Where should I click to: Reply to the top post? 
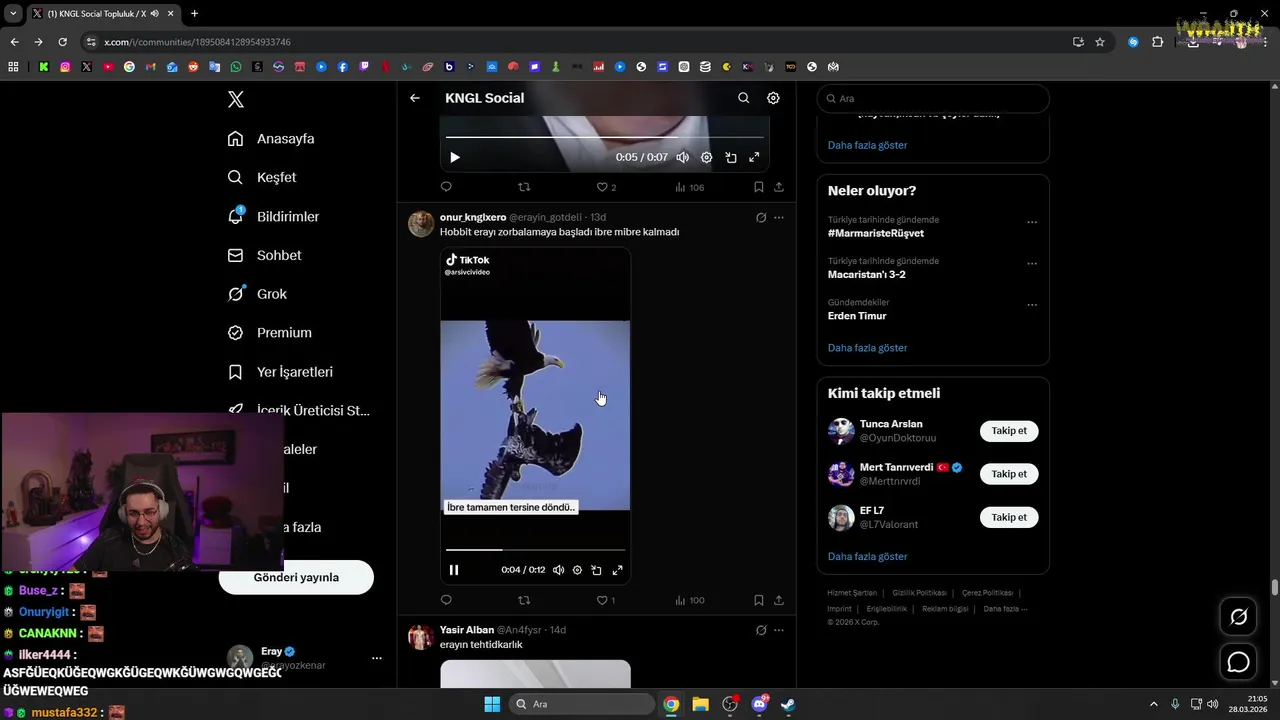click(446, 187)
